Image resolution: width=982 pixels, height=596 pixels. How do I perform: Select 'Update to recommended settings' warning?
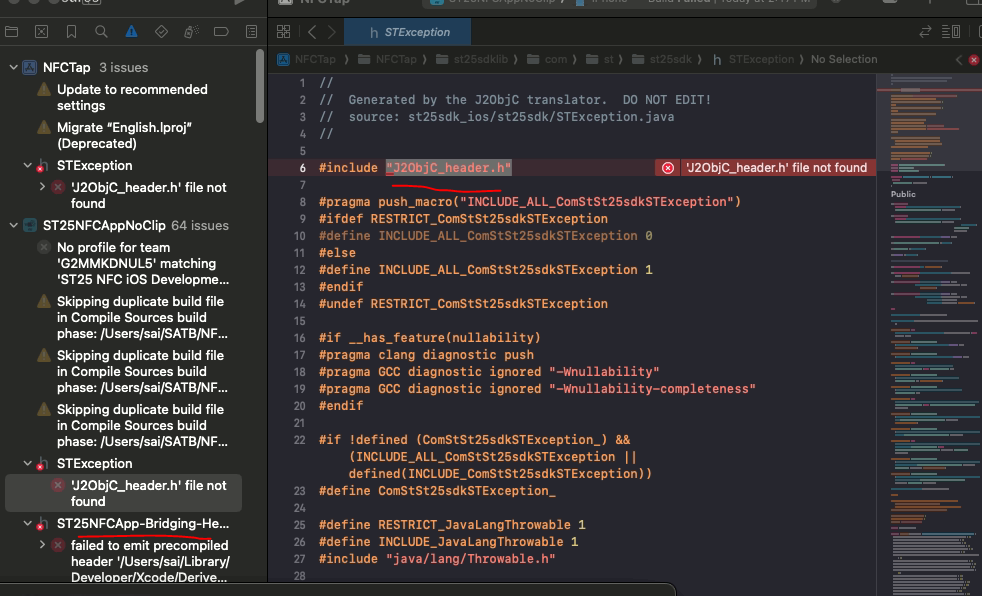(x=132, y=97)
